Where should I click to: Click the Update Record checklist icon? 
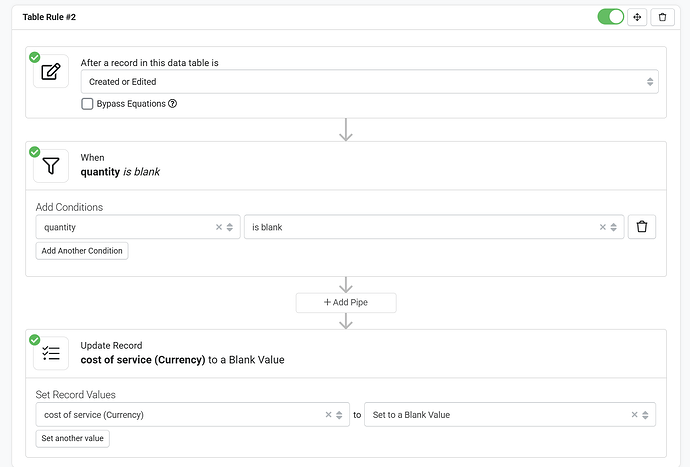pyautogui.click(x=51, y=354)
